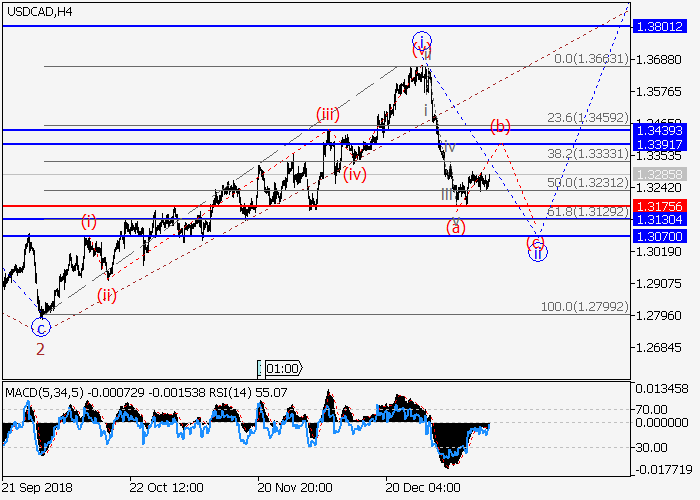Click the 100.0(1.27992) Fibonacci label
Image resolution: width=700 pixels, height=500 pixels.
coord(584,307)
